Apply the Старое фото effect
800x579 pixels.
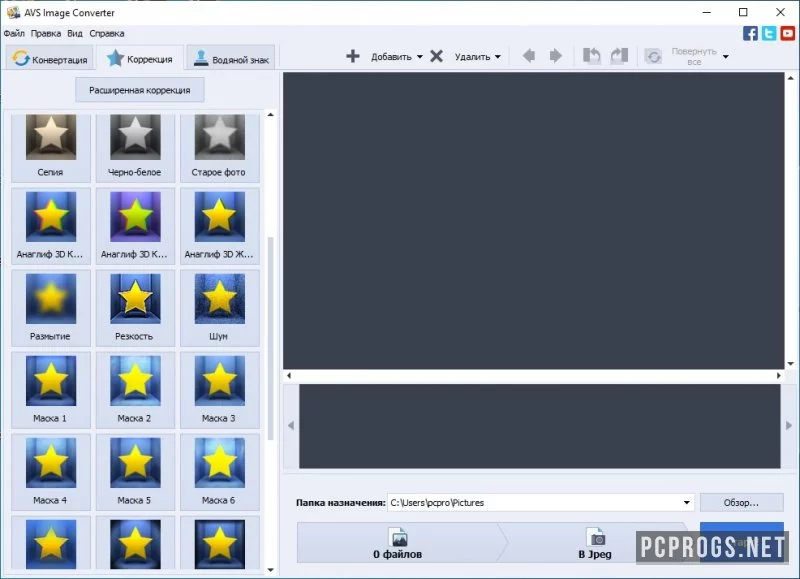pos(219,147)
